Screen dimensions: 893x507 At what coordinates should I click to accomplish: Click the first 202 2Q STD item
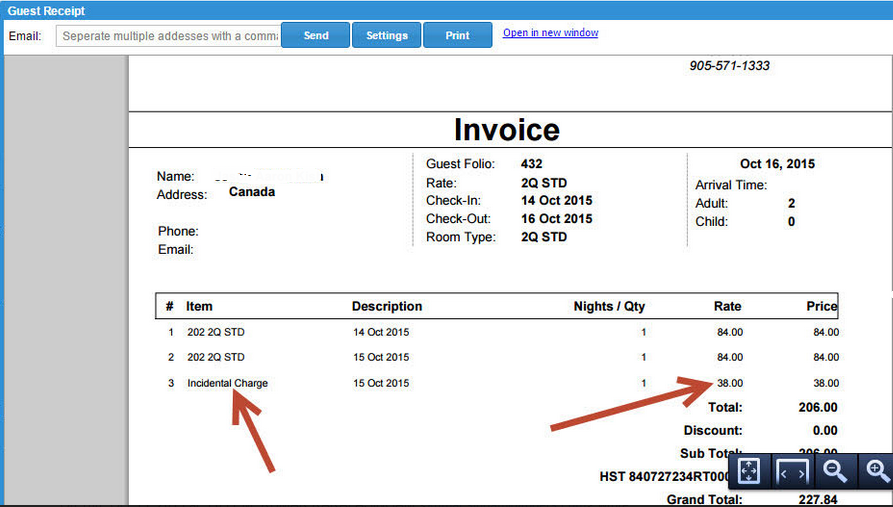[x=215, y=332]
